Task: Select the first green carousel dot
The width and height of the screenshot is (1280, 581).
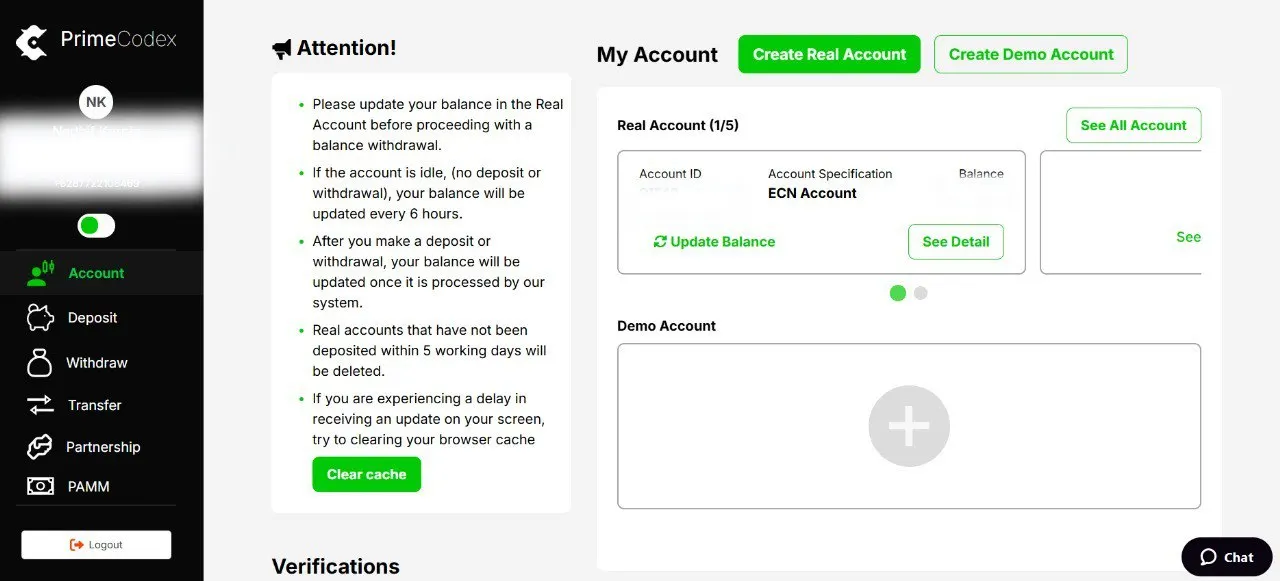Action: coord(898,293)
